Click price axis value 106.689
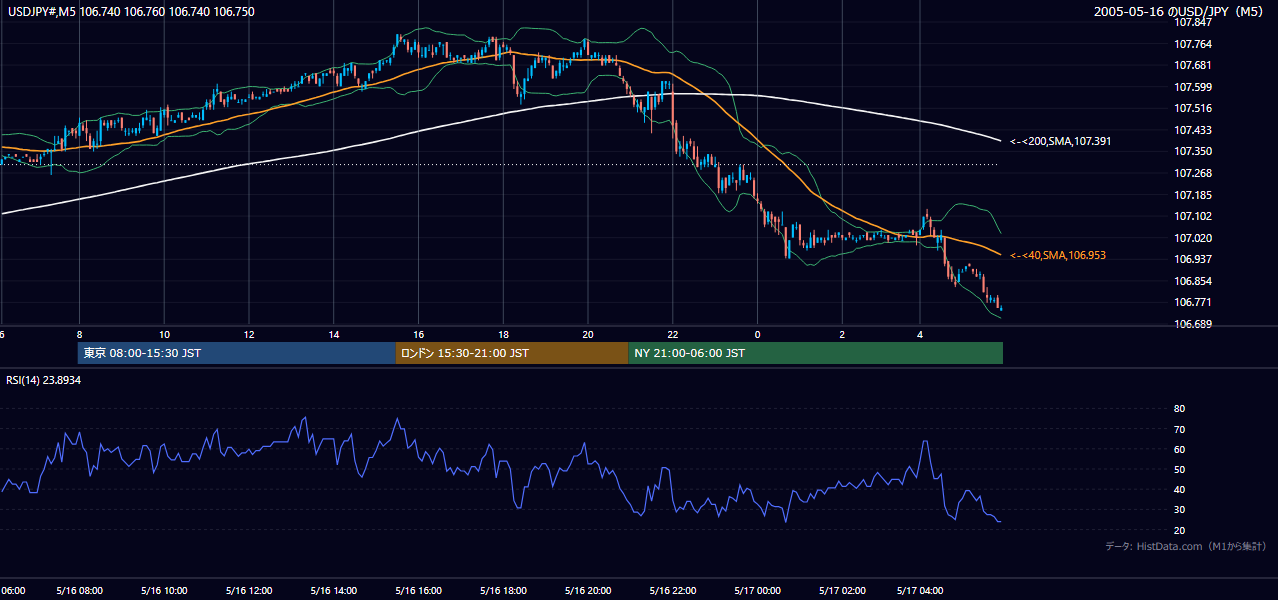This screenshot has height=600, width=1278. [x=1193, y=324]
